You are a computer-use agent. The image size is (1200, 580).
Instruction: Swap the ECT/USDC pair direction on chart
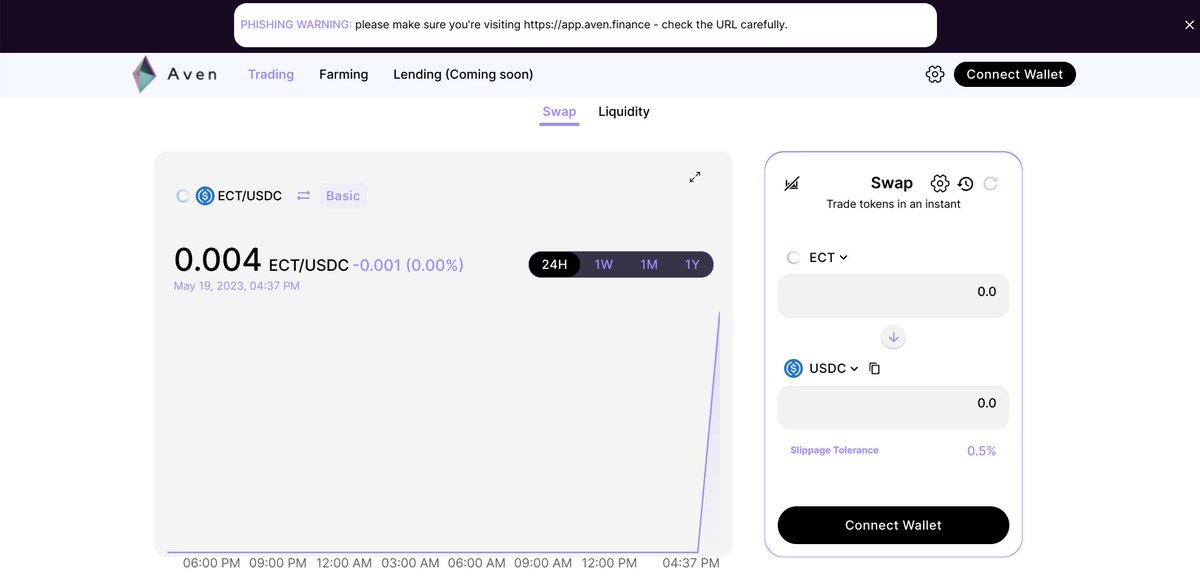[x=304, y=196]
